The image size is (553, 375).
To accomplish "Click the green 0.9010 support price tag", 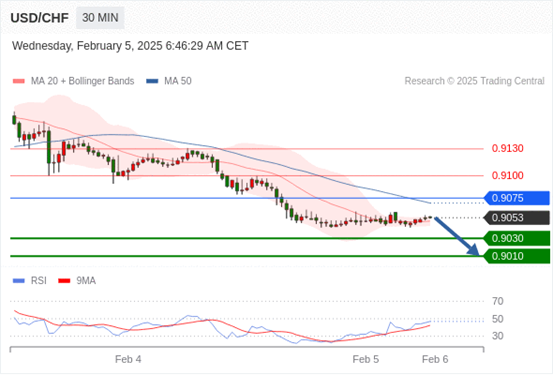I will [x=517, y=256].
